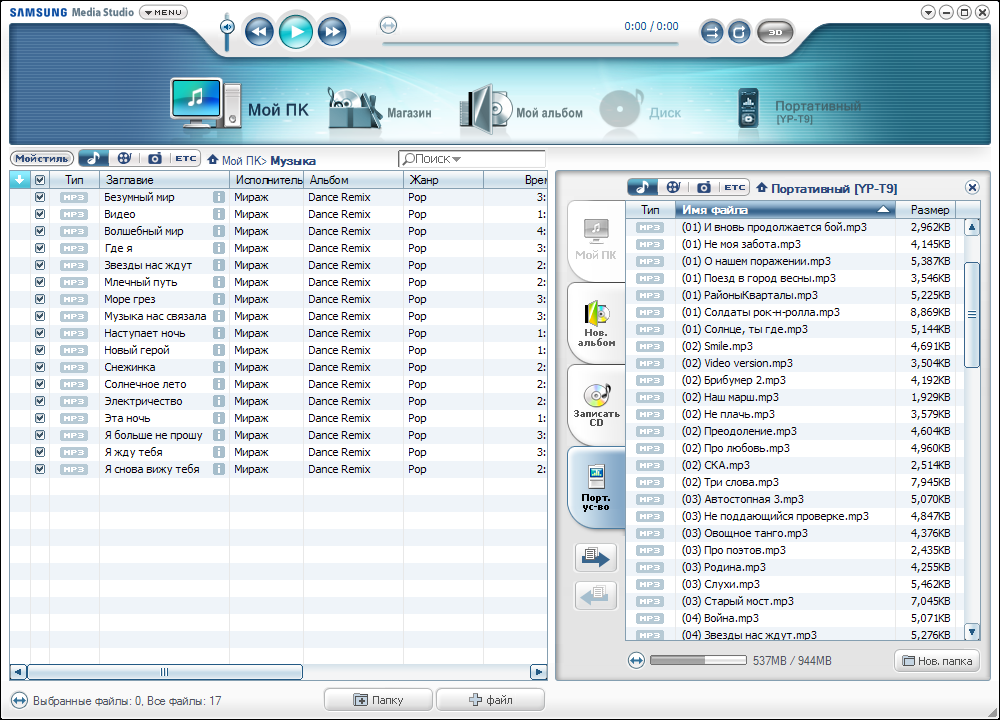Select the Порт. ус-во side tab
1000x720 pixels.
tap(596, 487)
